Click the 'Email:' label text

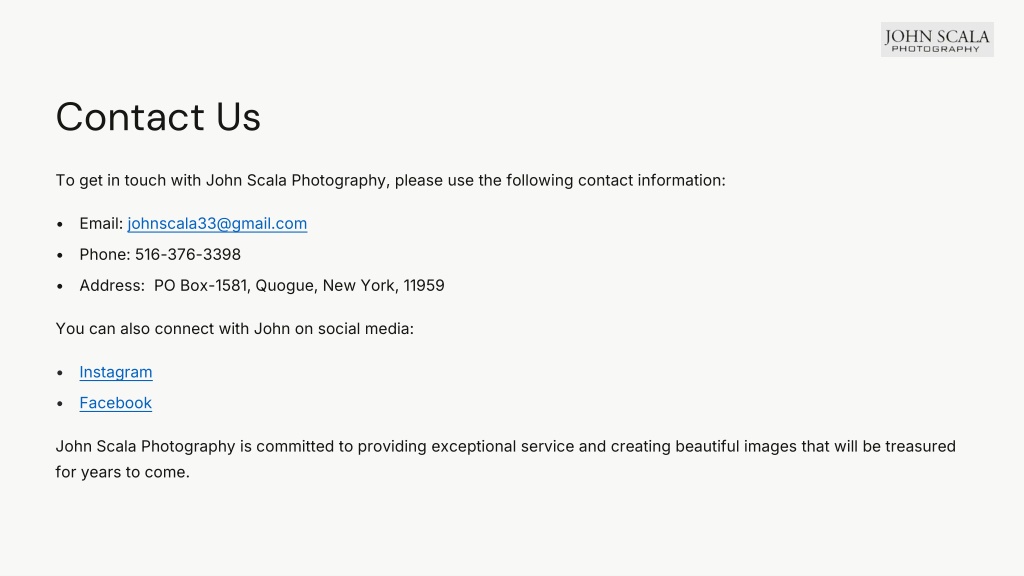(x=101, y=223)
